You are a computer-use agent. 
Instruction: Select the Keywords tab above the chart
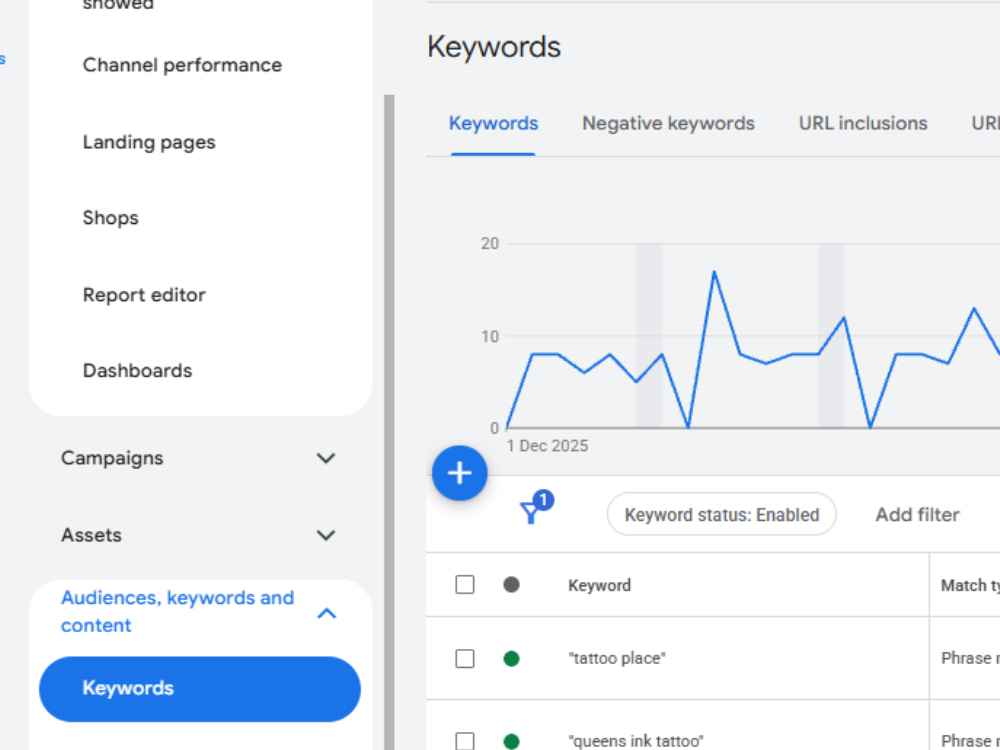494,123
